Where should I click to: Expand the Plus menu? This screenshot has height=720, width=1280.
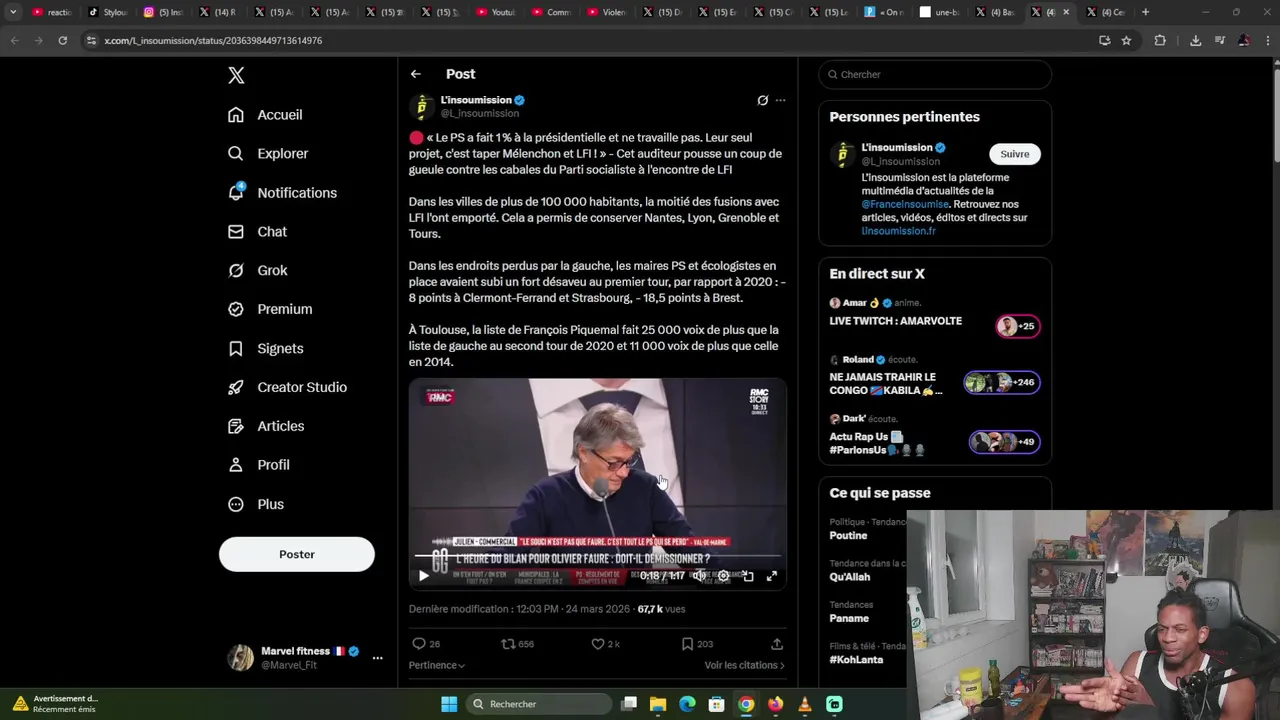(256, 505)
